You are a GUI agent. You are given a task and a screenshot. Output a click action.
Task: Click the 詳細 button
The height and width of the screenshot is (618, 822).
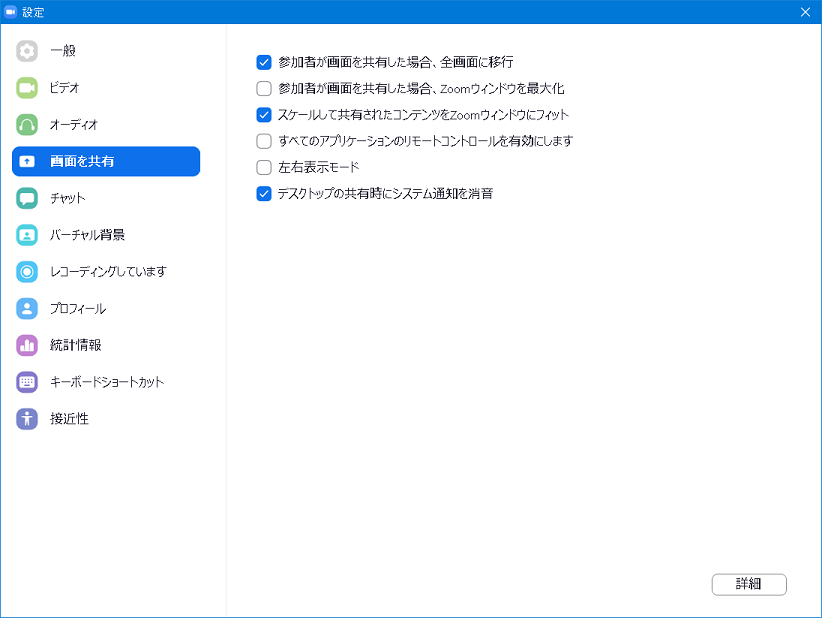(749, 584)
